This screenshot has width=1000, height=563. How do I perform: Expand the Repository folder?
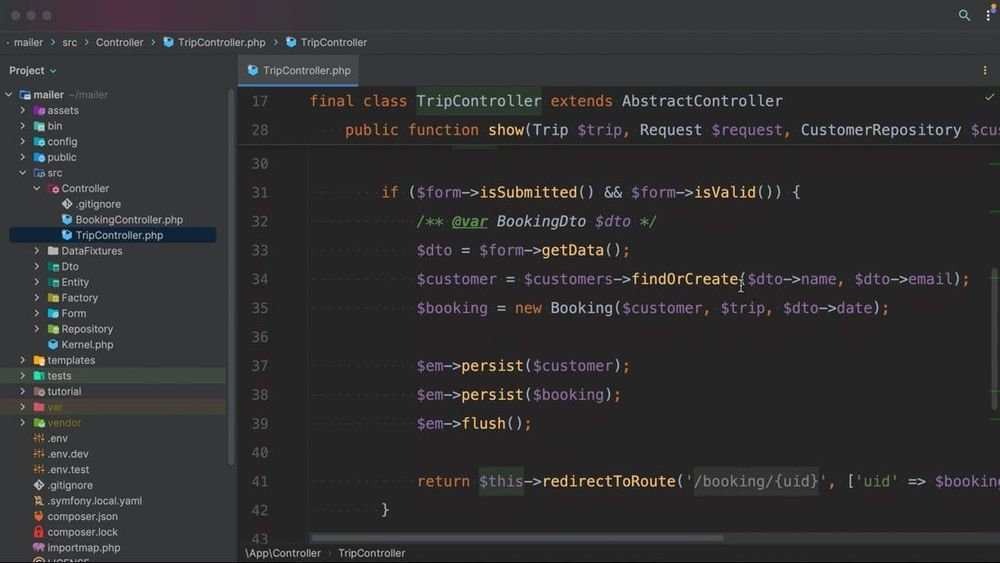(x=37, y=329)
